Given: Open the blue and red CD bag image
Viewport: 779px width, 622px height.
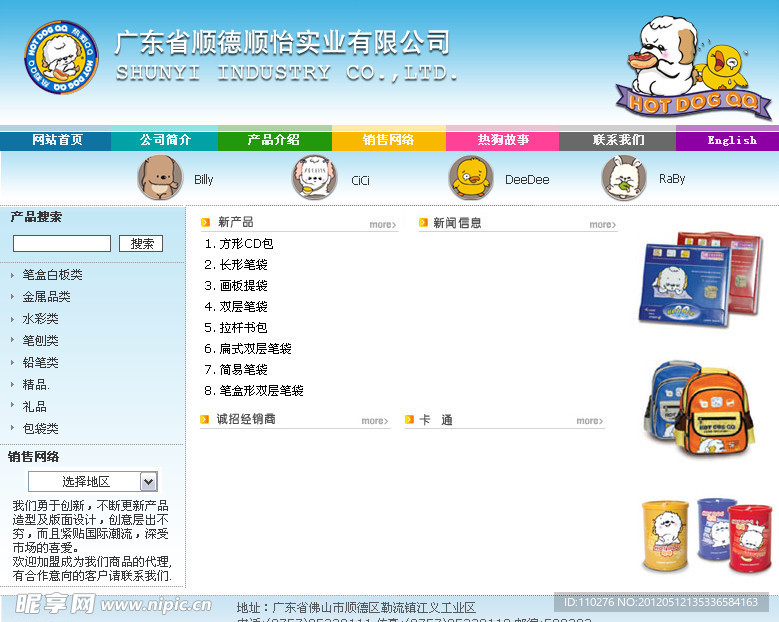Looking at the screenshot, I should 698,280.
